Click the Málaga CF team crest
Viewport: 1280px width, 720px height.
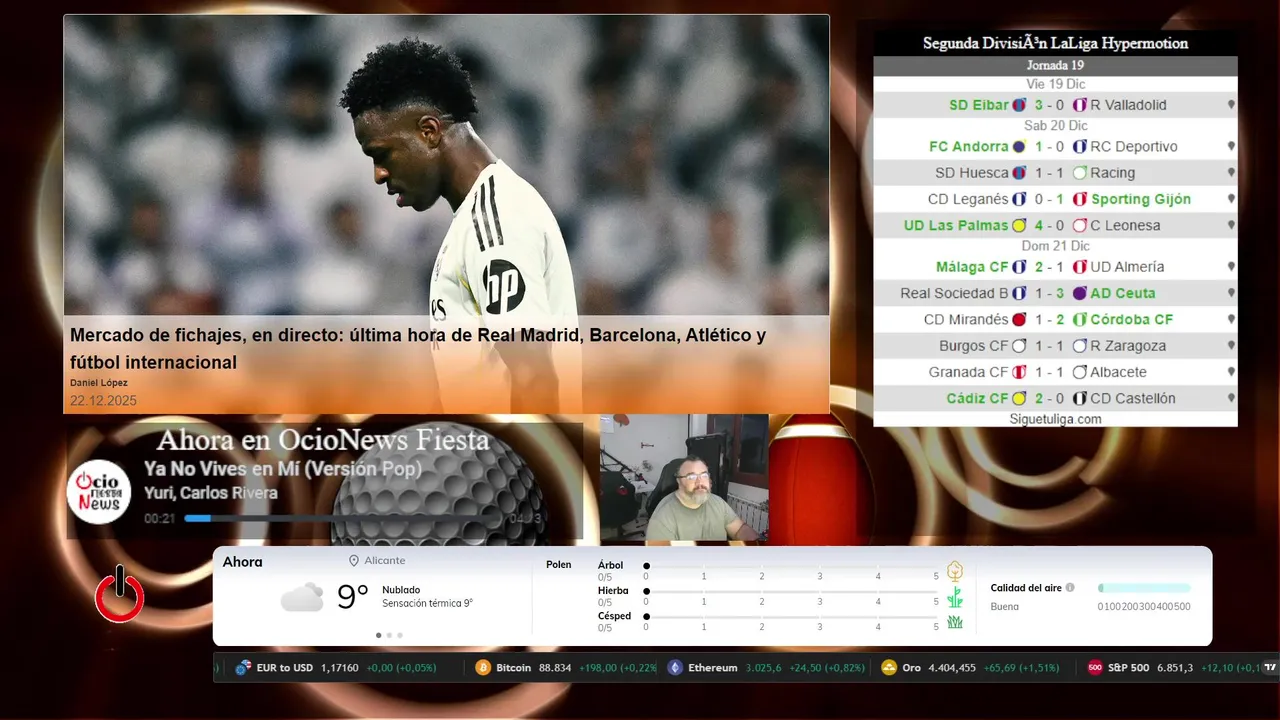(1019, 267)
